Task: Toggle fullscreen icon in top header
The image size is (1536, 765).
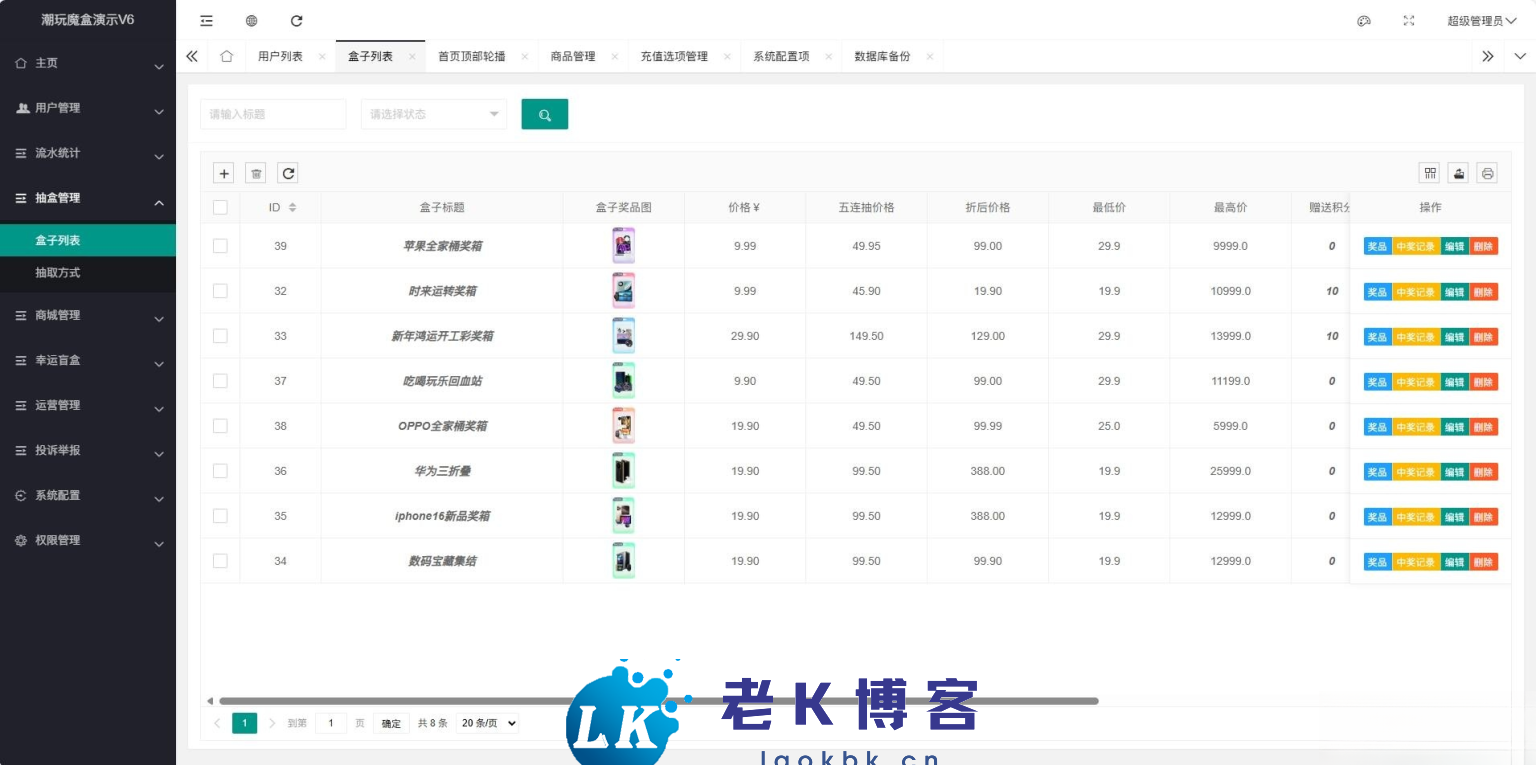Action: coord(1409,21)
